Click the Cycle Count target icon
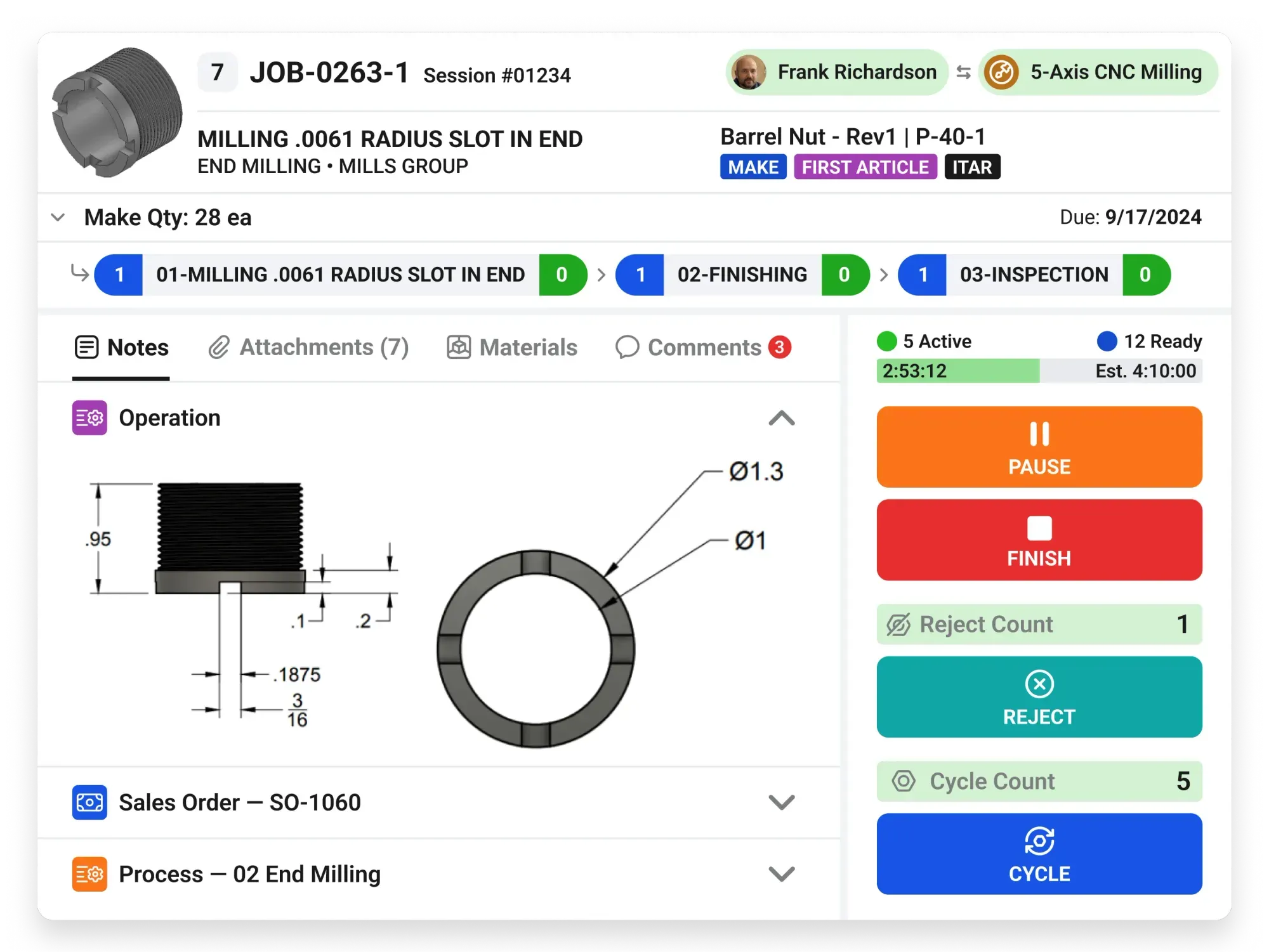 tap(904, 781)
